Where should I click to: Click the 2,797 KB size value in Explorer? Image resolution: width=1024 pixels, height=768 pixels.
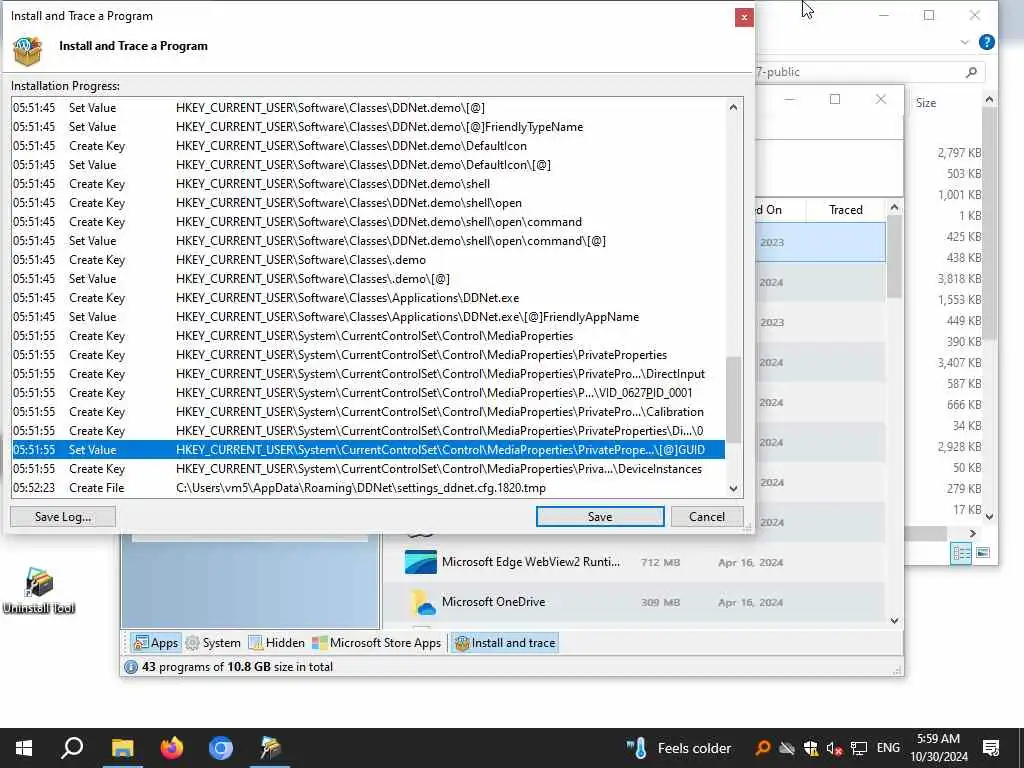click(959, 153)
